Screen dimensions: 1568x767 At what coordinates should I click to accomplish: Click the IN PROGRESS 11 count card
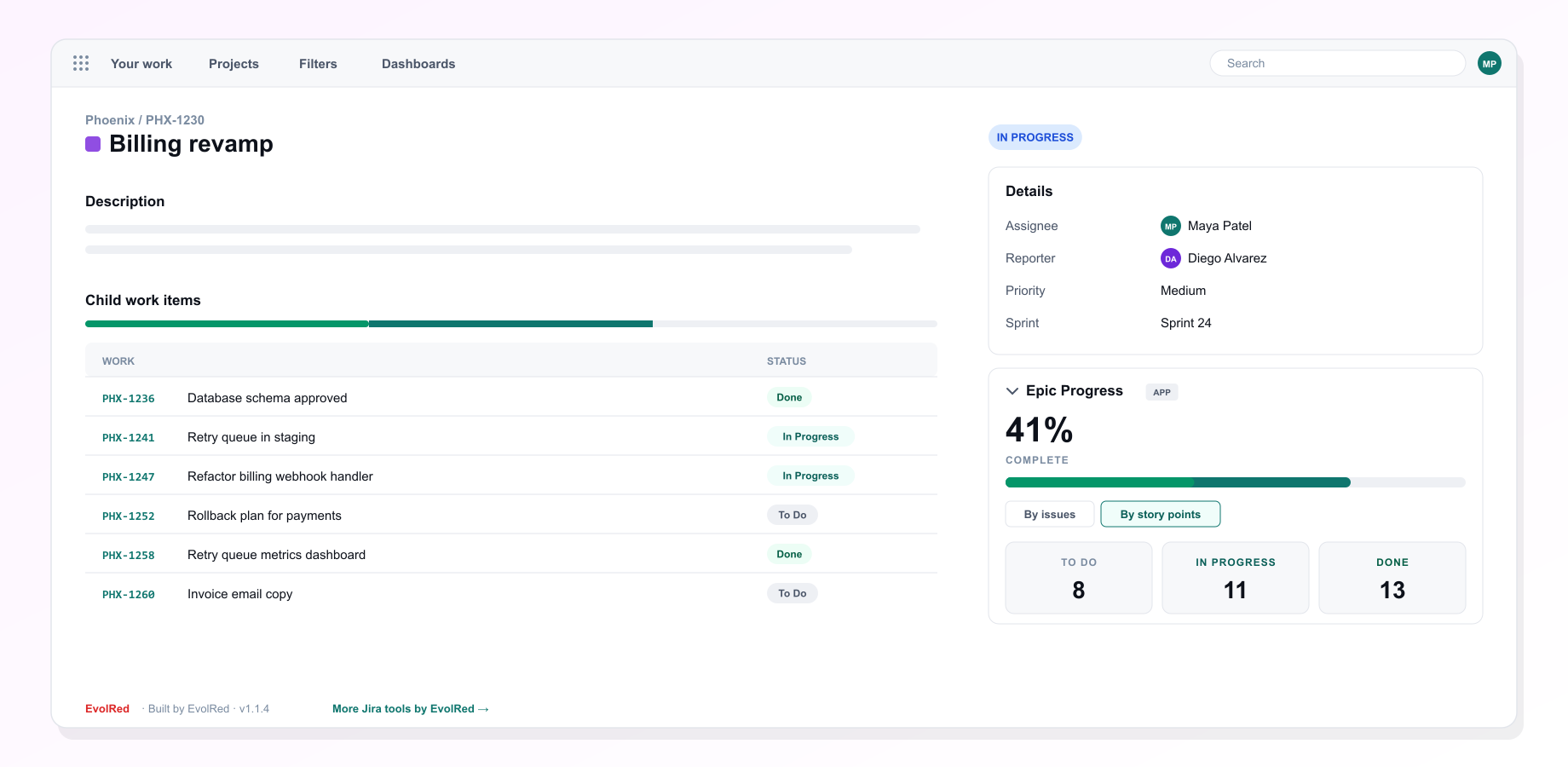(x=1236, y=578)
